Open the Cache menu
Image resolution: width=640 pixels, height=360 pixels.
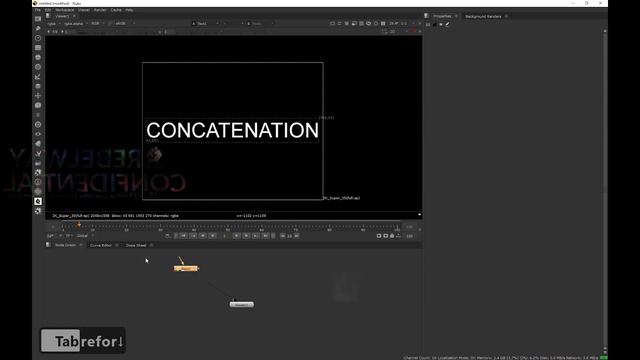116,10
